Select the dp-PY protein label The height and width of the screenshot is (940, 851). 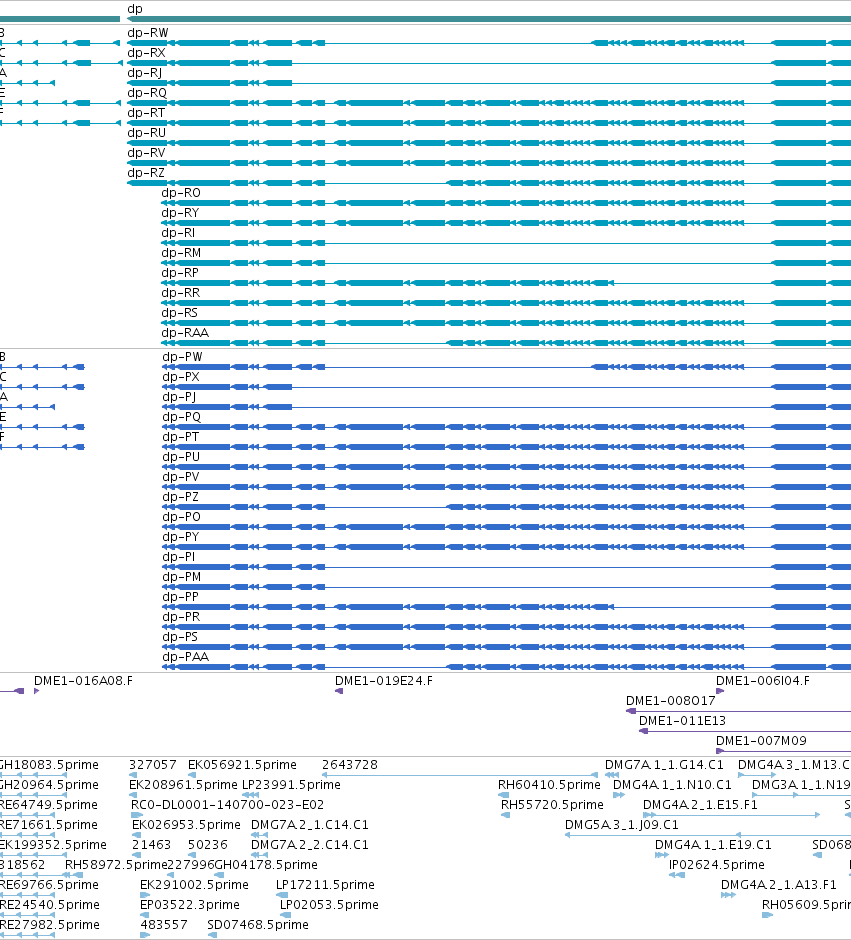pos(180,537)
